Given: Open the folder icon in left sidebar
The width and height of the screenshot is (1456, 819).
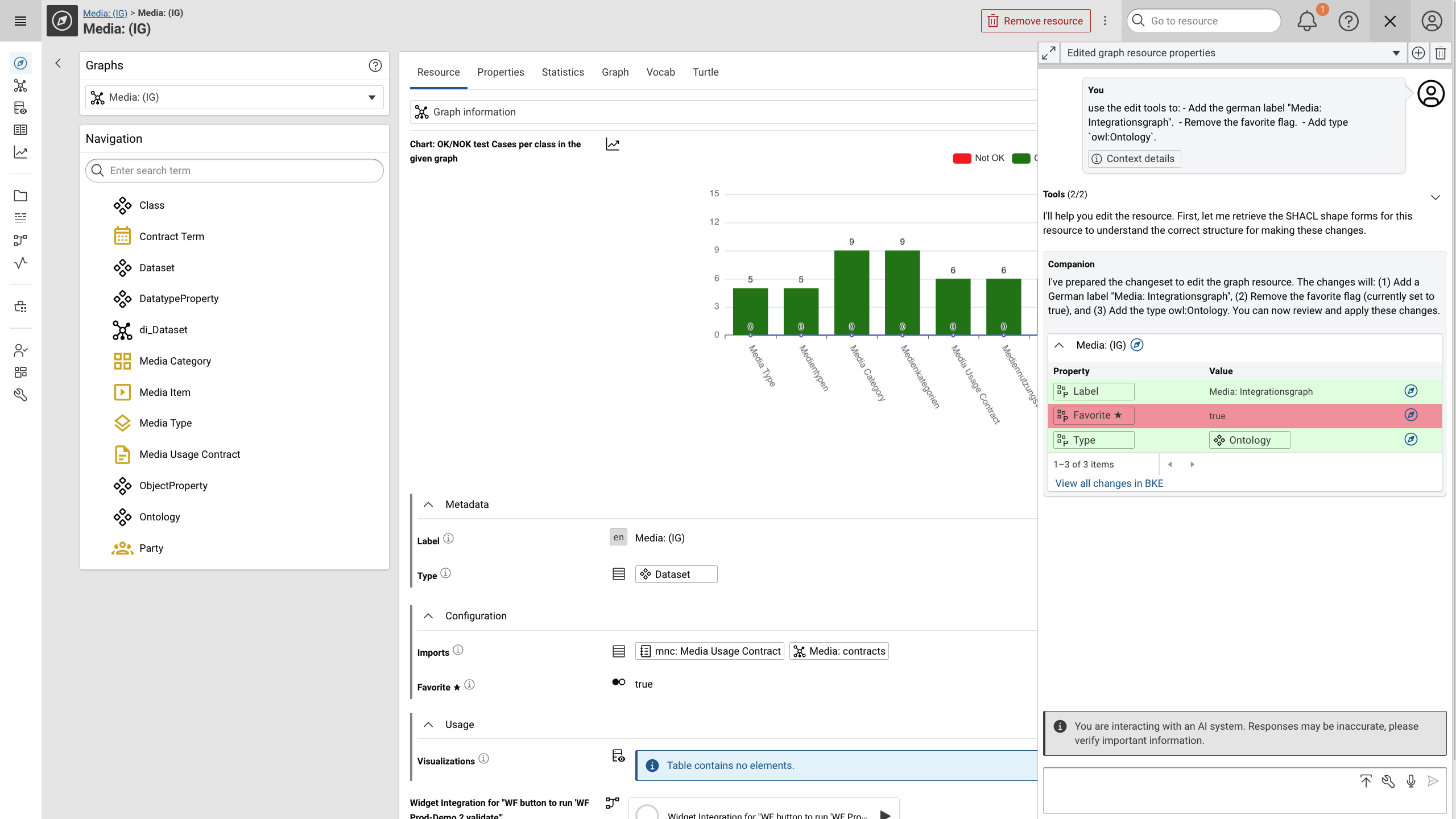Looking at the screenshot, I should click(x=20, y=196).
